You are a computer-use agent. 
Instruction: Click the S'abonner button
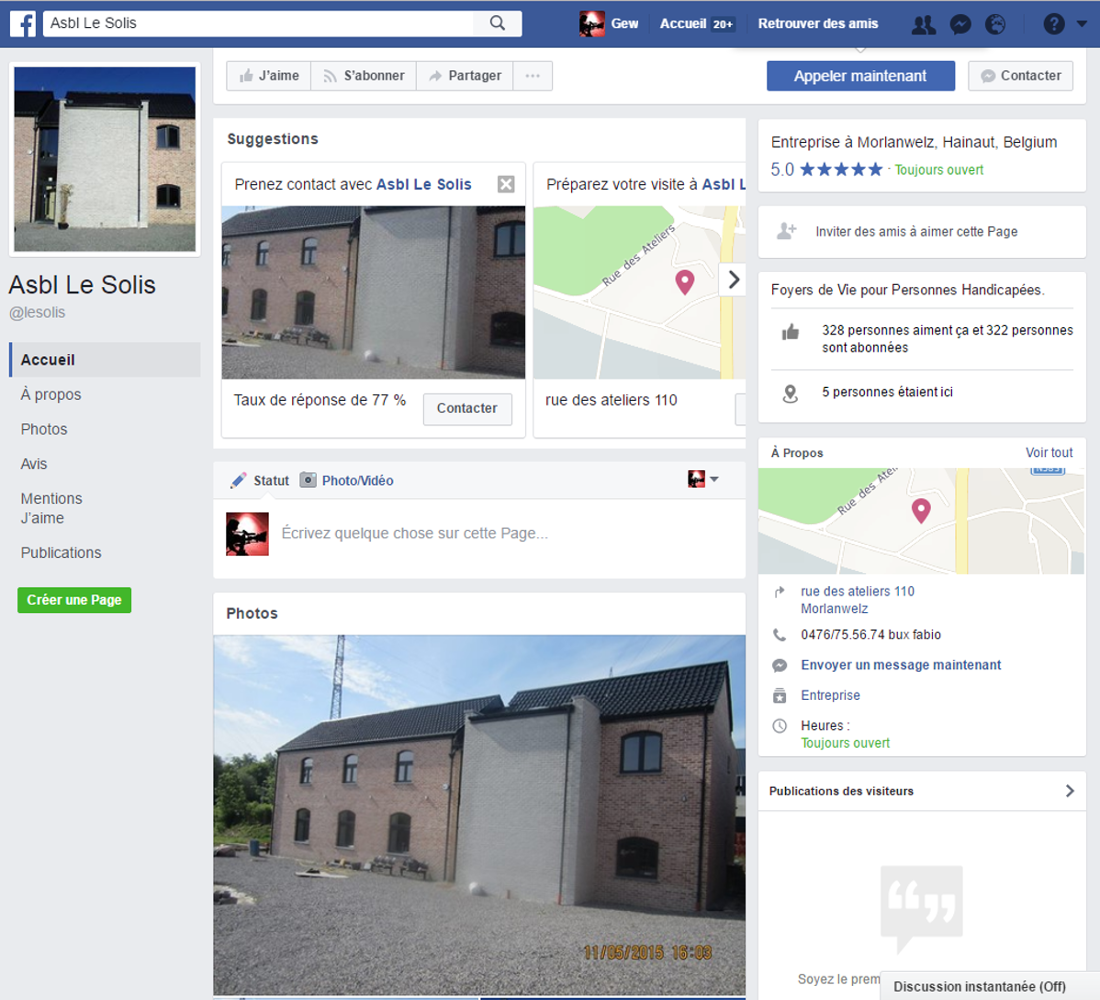click(363, 76)
